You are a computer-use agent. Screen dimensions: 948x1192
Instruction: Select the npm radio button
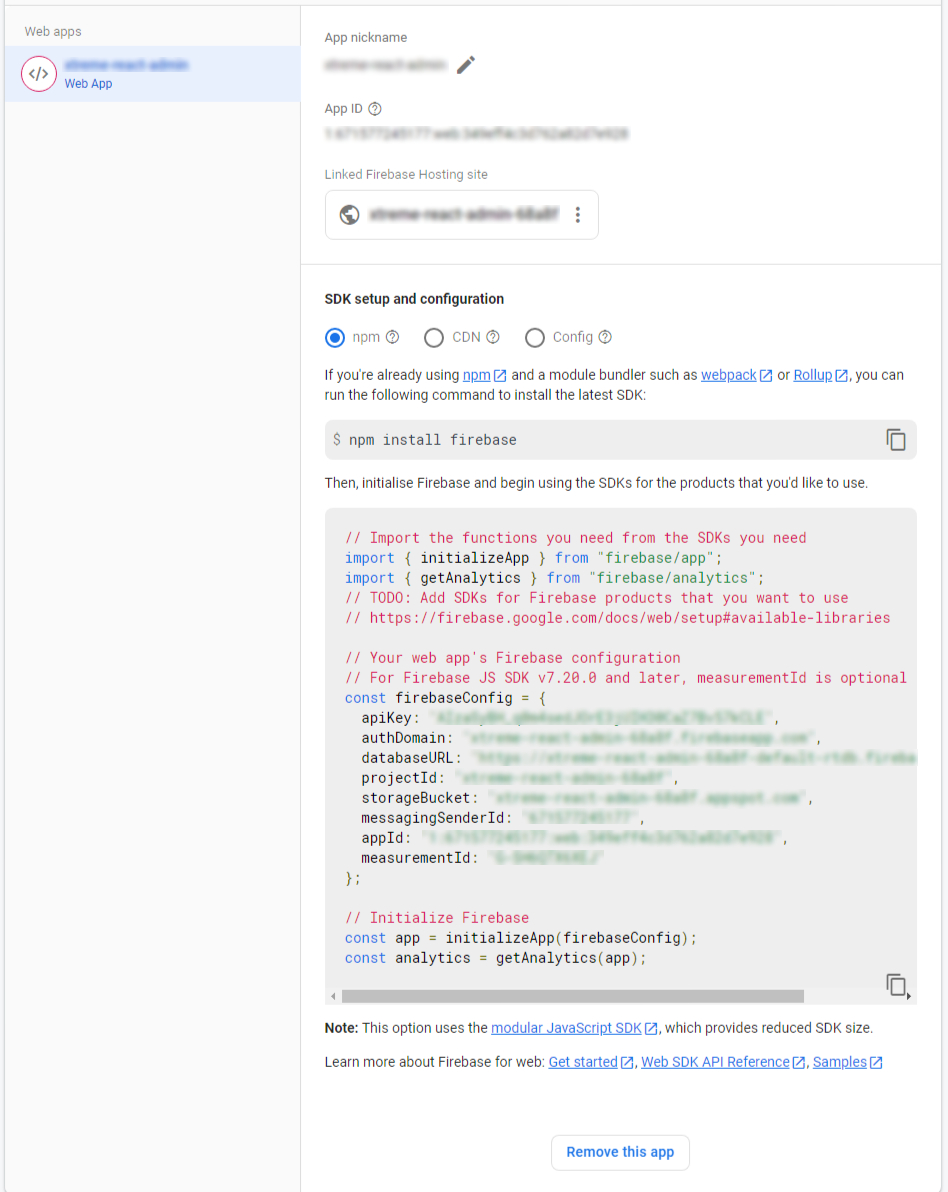335,337
